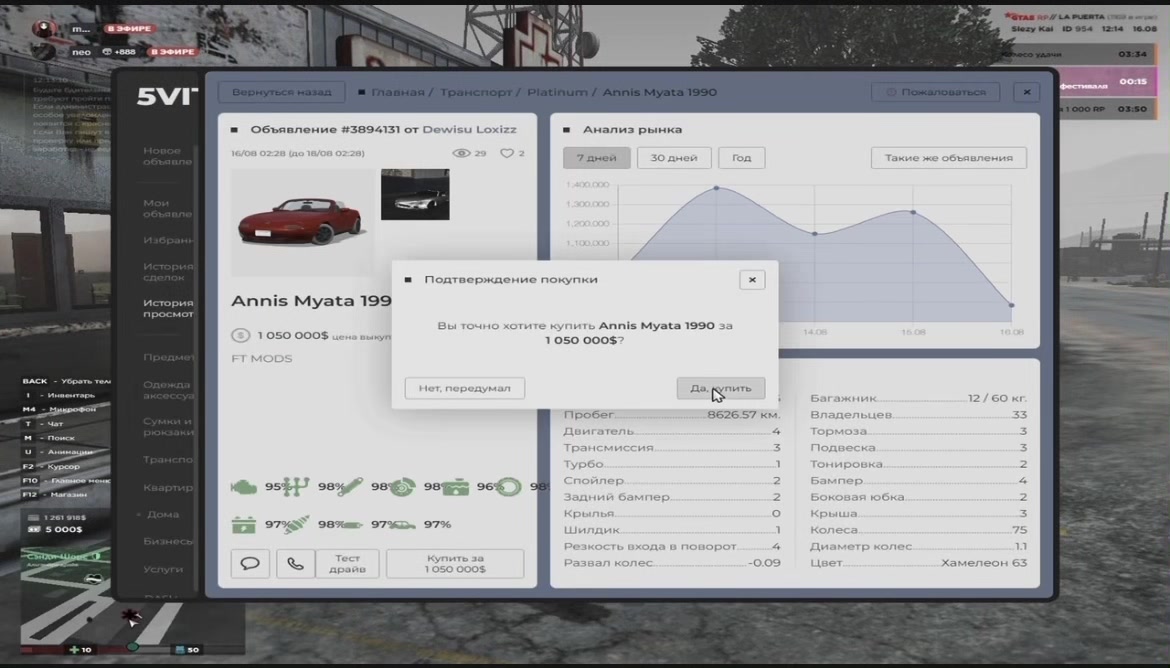Click the spark plug condition icon
The width and height of the screenshot is (1170, 668).
(x=296, y=525)
